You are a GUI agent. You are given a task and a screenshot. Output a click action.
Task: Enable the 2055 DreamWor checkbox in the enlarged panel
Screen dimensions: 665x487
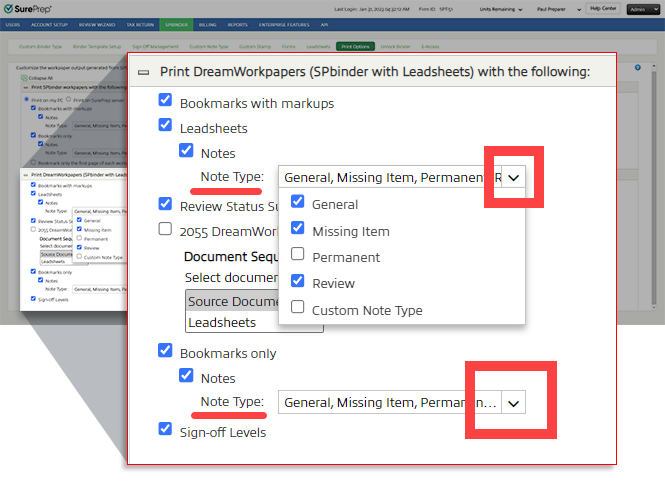coord(165,229)
